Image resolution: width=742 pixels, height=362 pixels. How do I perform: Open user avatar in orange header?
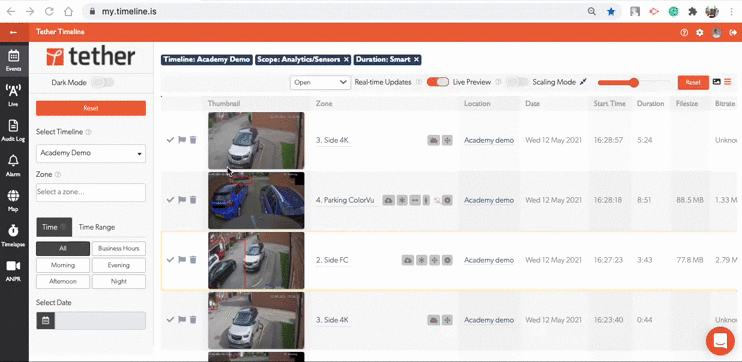click(717, 32)
